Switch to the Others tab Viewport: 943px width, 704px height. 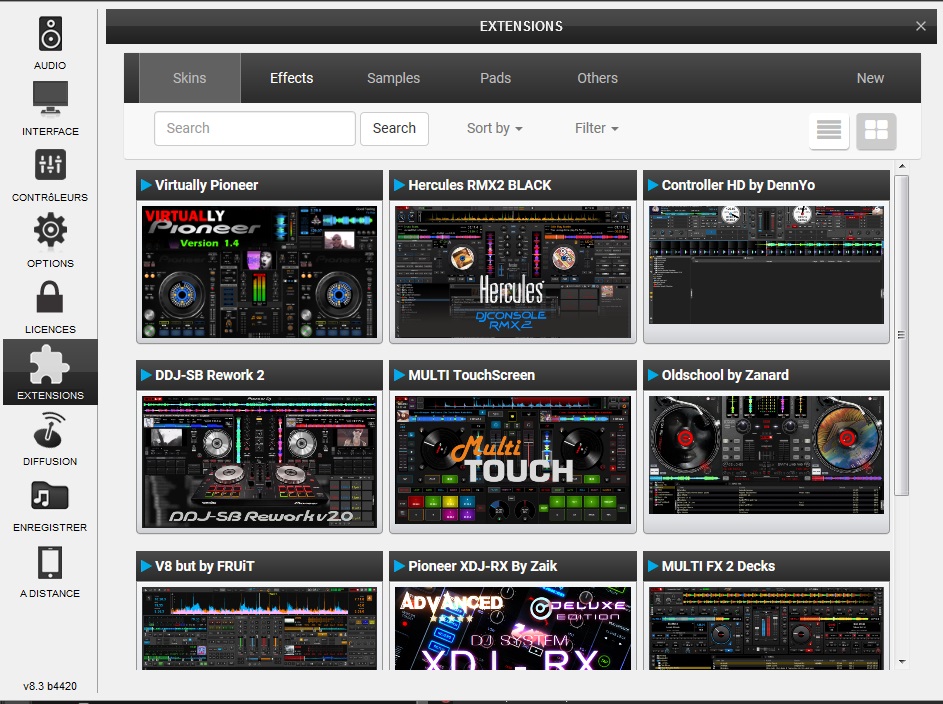pyautogui.click(x=597, y=78)
